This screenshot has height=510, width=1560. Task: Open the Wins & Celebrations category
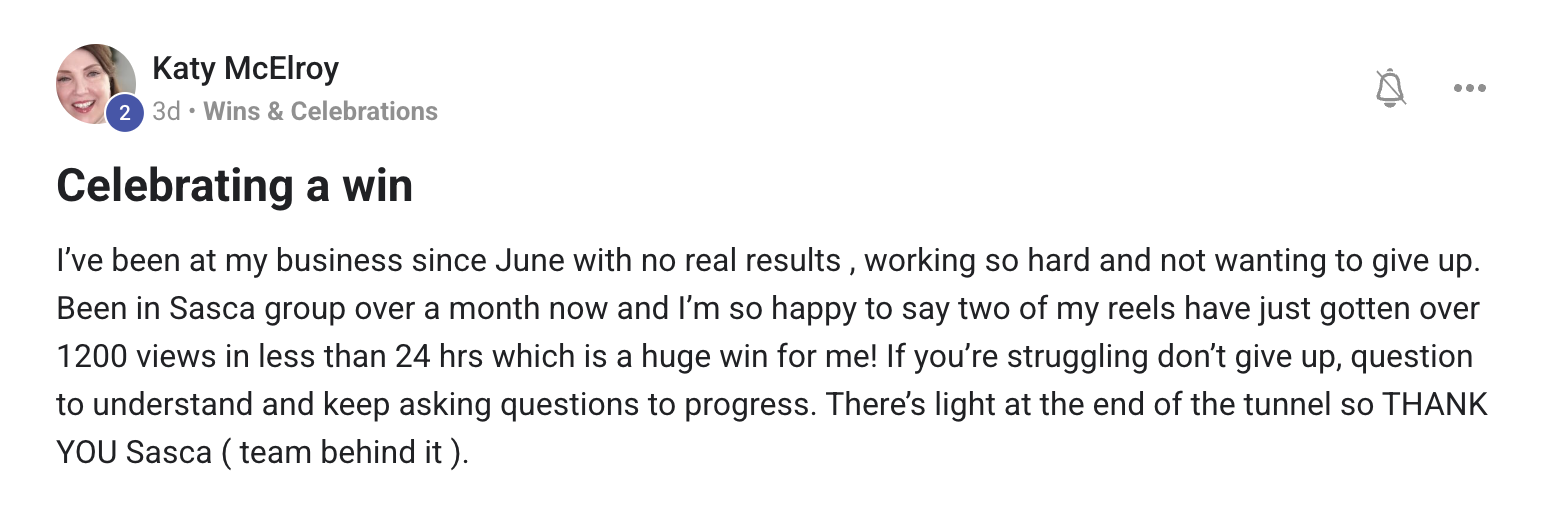pos(320,111)
